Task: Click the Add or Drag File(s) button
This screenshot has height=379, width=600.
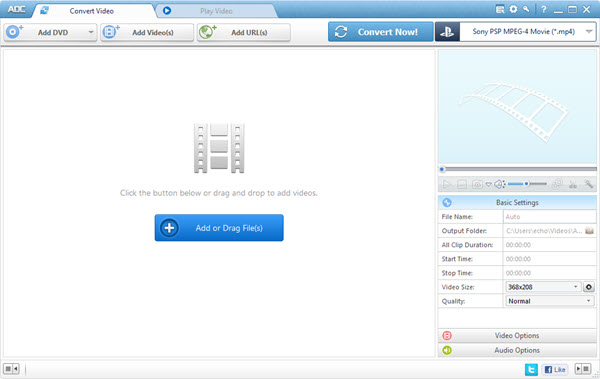Action: 219,228
